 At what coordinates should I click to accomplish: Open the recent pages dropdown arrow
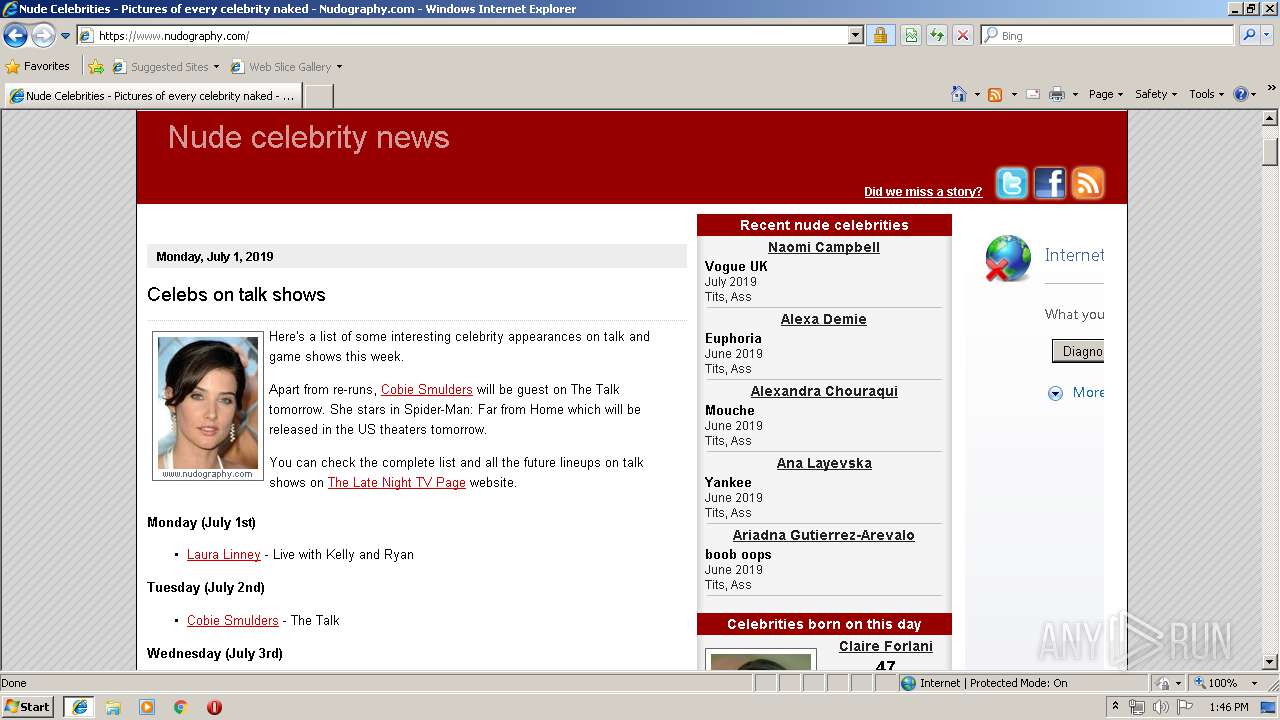pos(66,36)
